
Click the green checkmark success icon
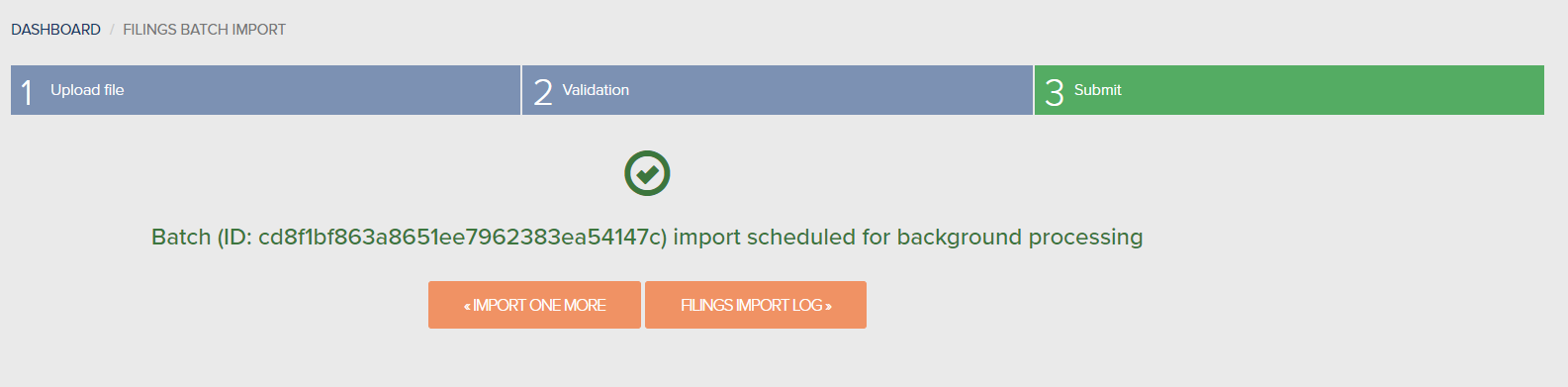point(647,173)
